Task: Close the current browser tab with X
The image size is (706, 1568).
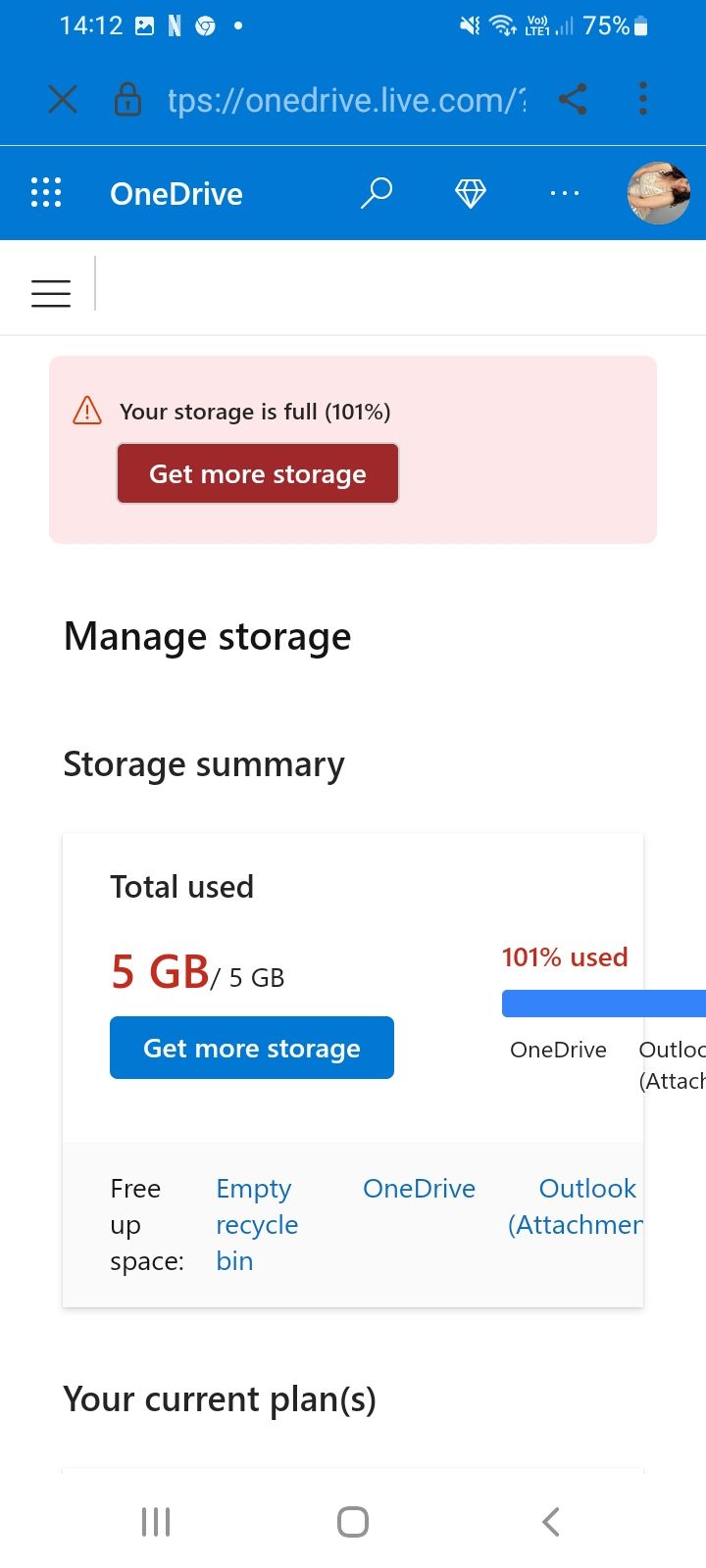Action: tap(63, 99)
